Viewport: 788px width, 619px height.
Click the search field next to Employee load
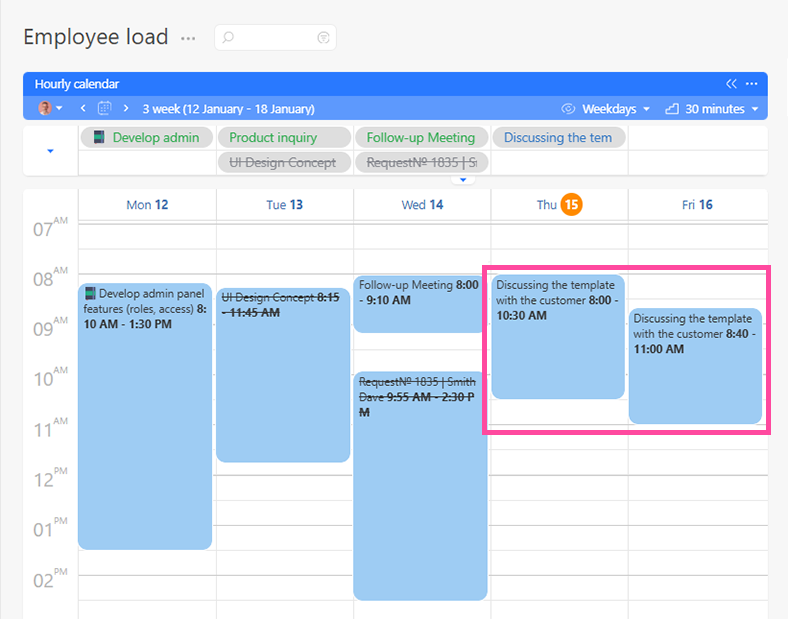coord(270,38)
